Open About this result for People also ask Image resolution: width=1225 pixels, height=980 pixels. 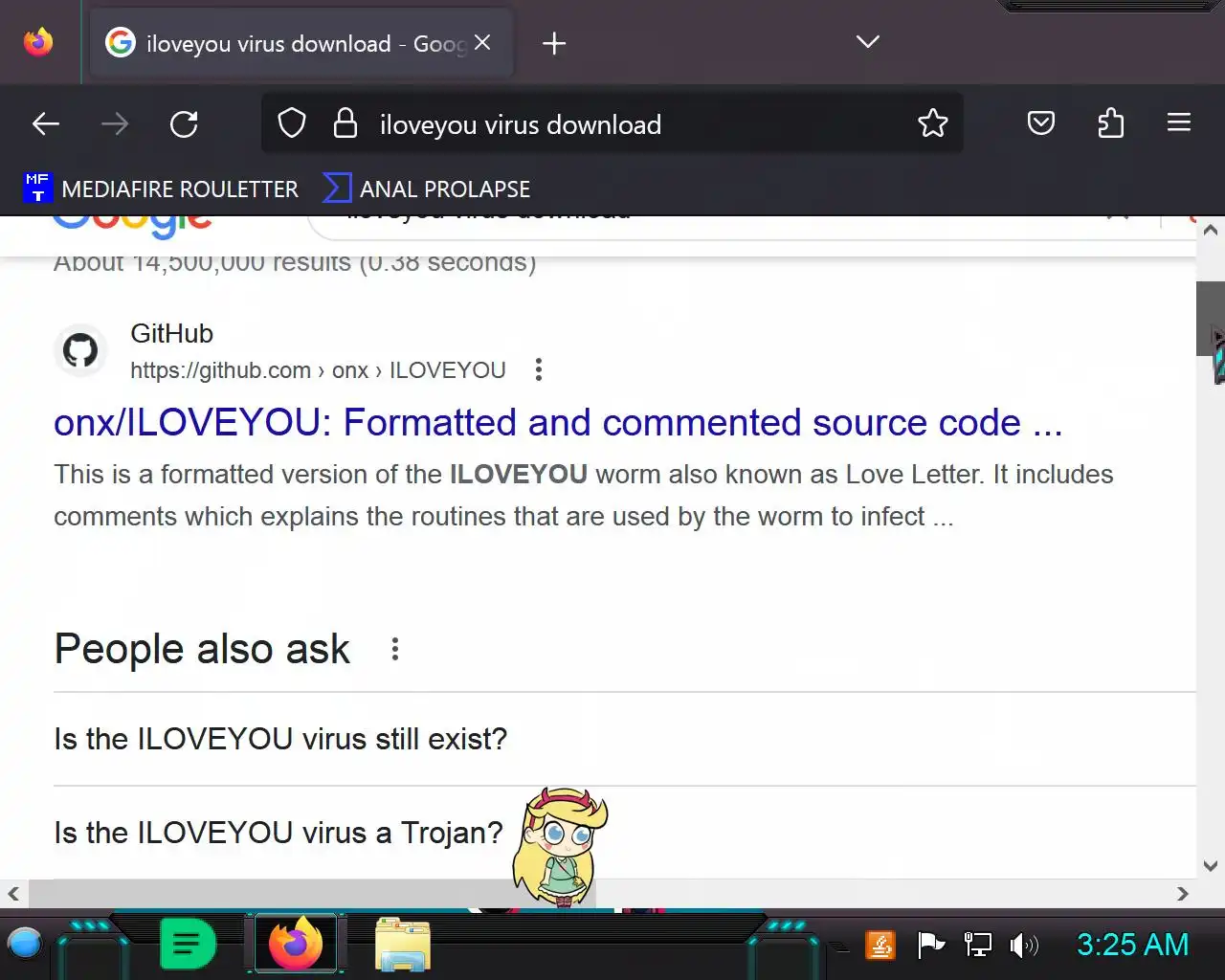[x=394, y=649]
